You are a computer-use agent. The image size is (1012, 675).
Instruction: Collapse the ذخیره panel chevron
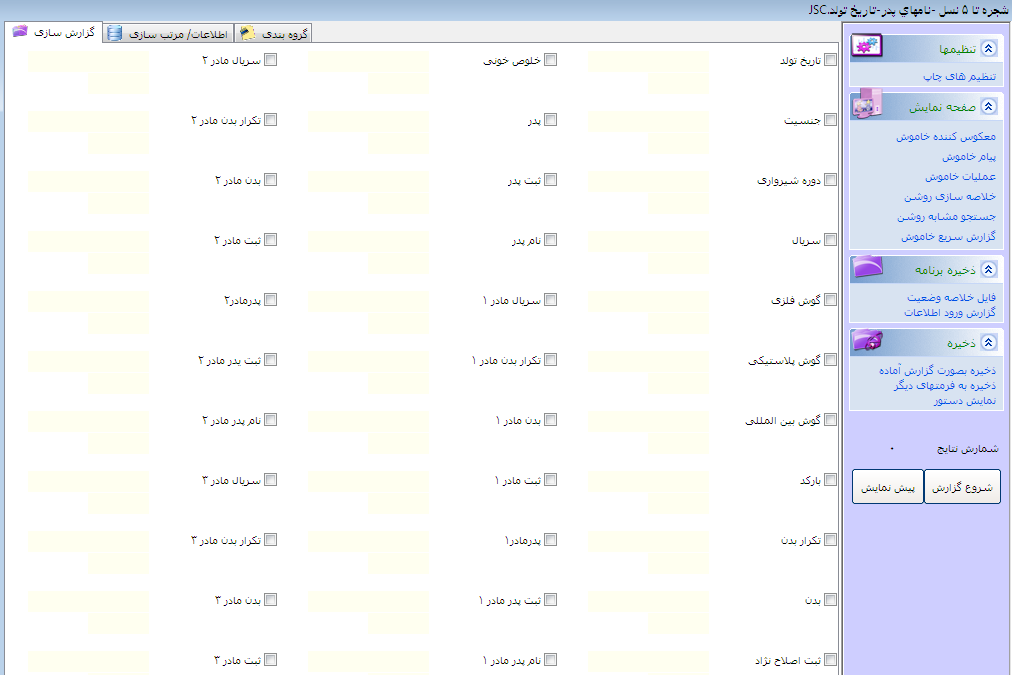pyautogui.click(x=988, y=343)
